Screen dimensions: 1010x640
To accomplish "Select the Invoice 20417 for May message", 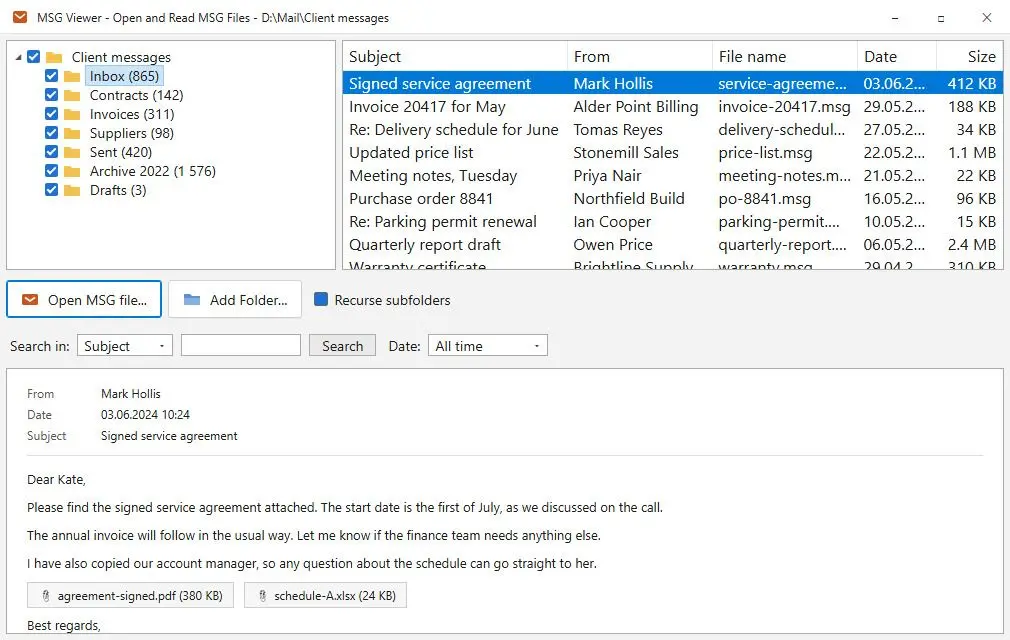I will click(672, 106).
